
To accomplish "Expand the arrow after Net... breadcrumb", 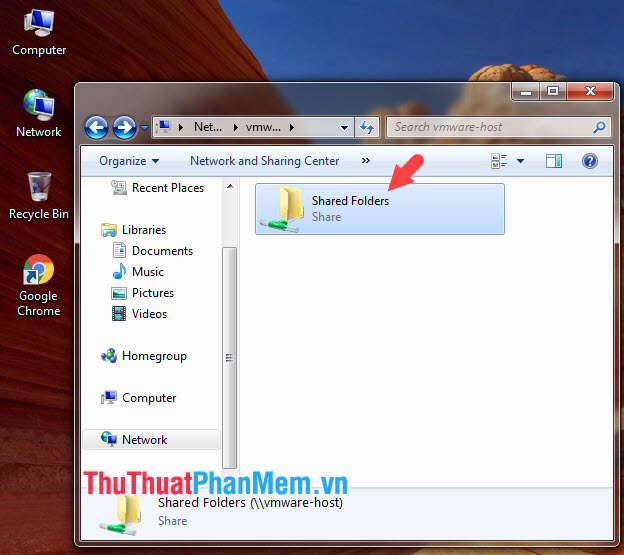I will click(236, 127).
